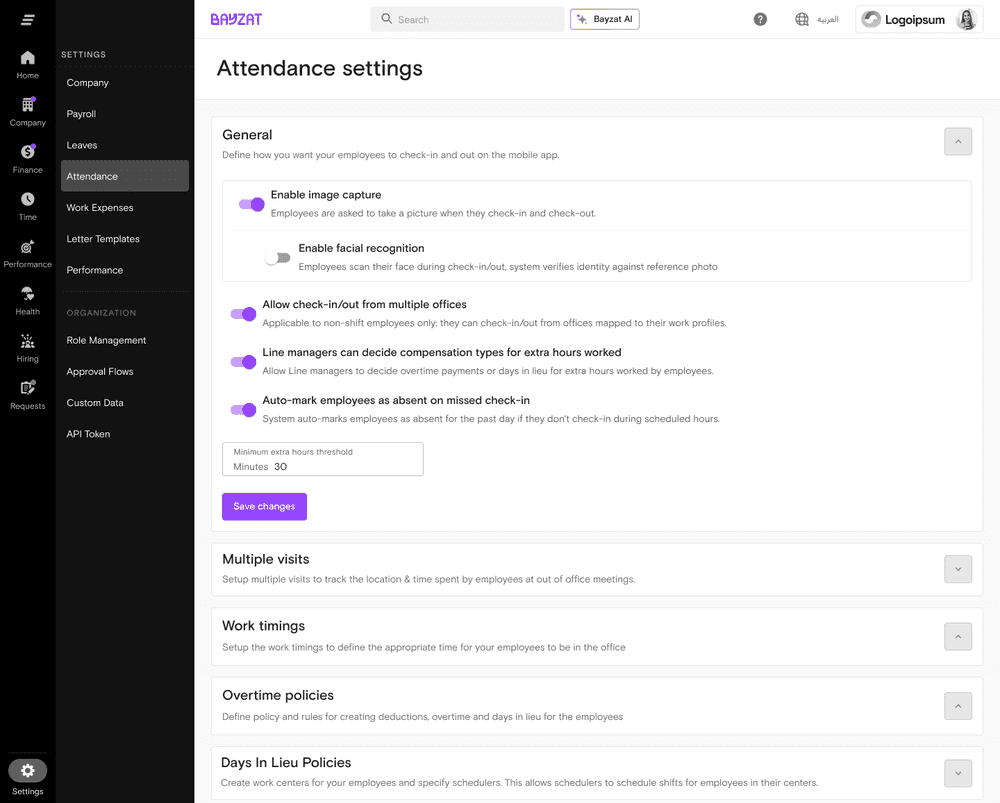Enable facial recognition toggle
1000x803 pixels.
(277, 257)
